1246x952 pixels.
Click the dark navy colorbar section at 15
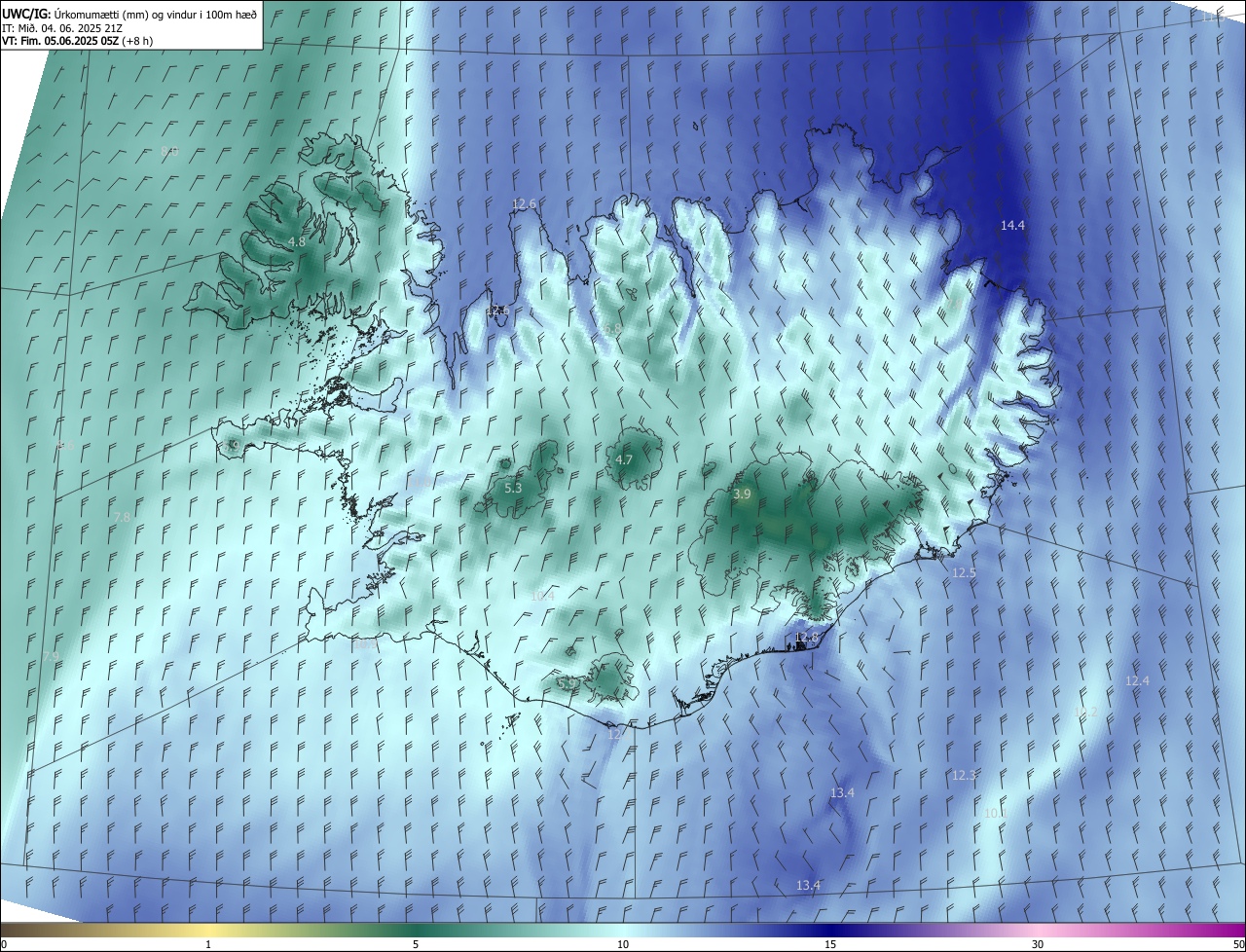point(830,931)
